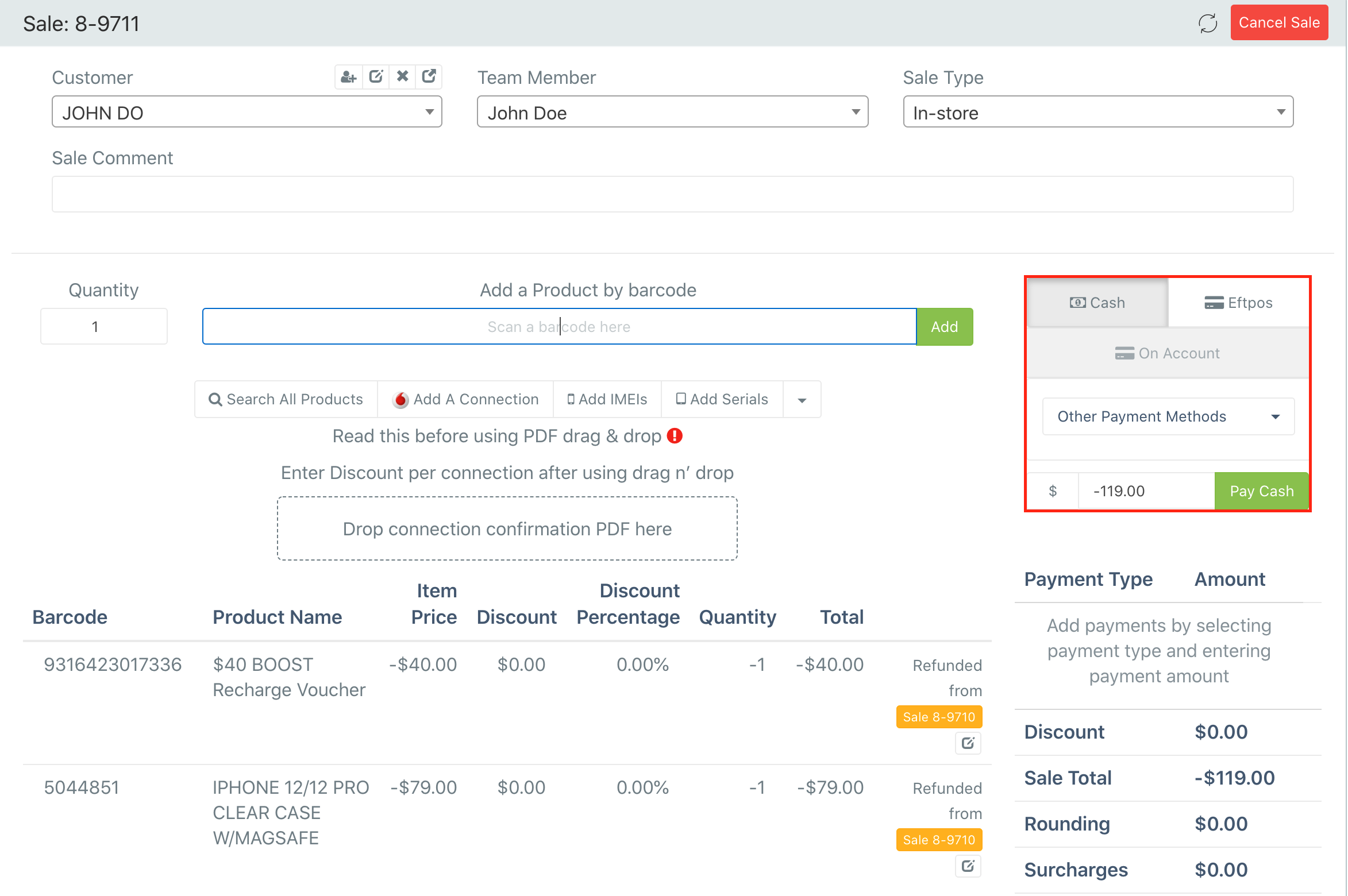Click the Sale: 8-9711 title
Viewport: 1348px width, 896px height.
(81, 24)
